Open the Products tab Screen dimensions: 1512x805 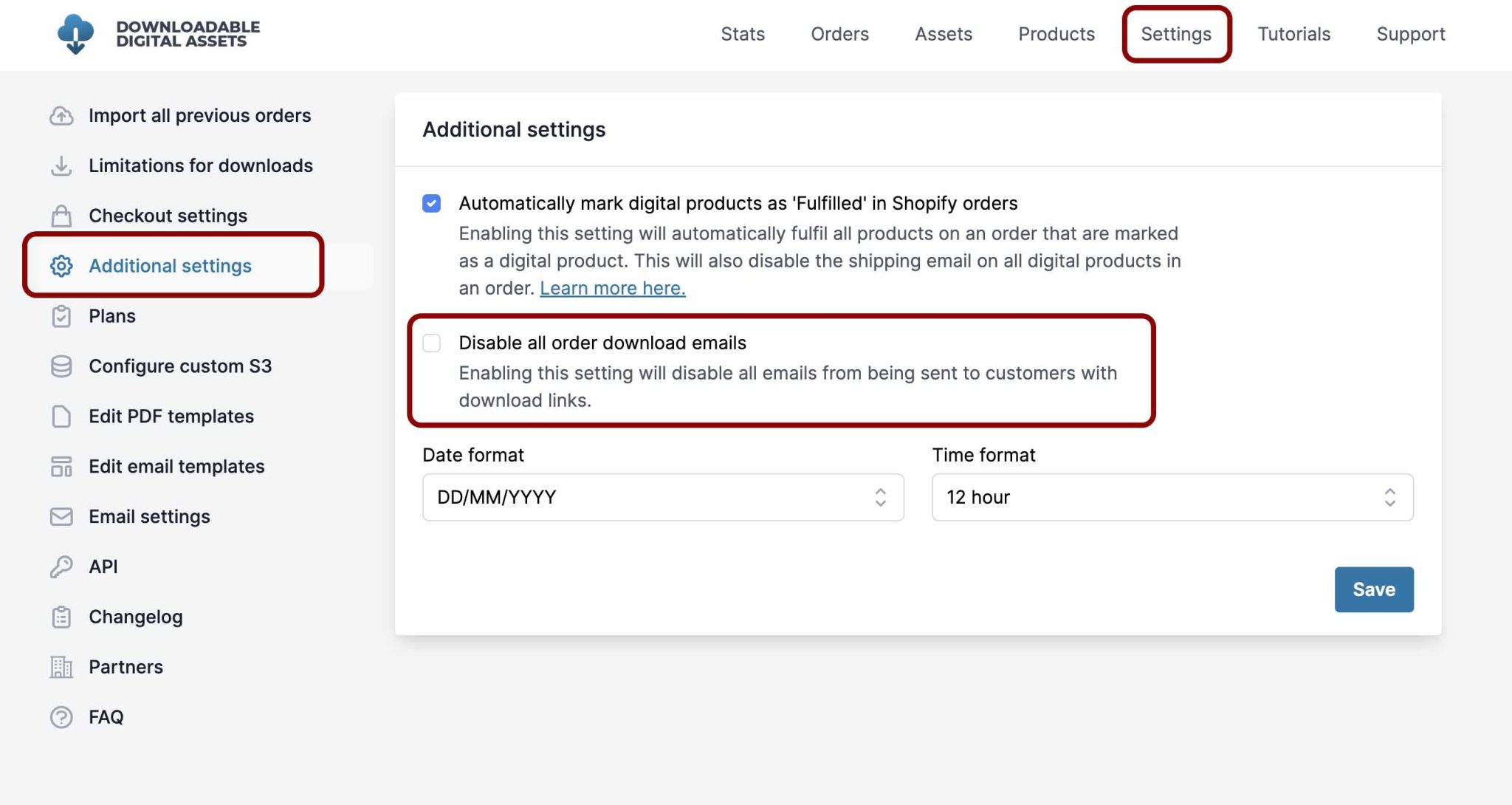1056,34
